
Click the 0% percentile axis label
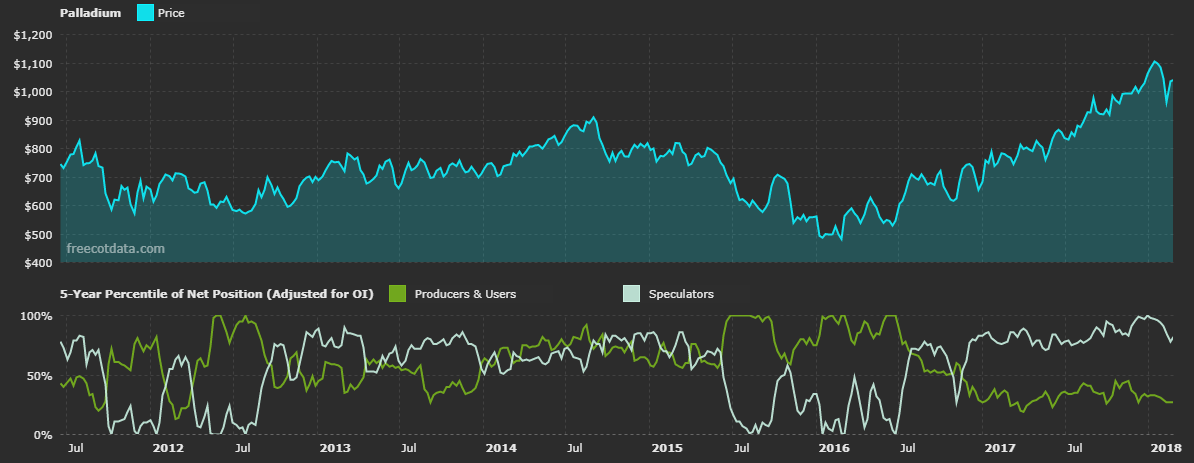click(x=43, y=436)
